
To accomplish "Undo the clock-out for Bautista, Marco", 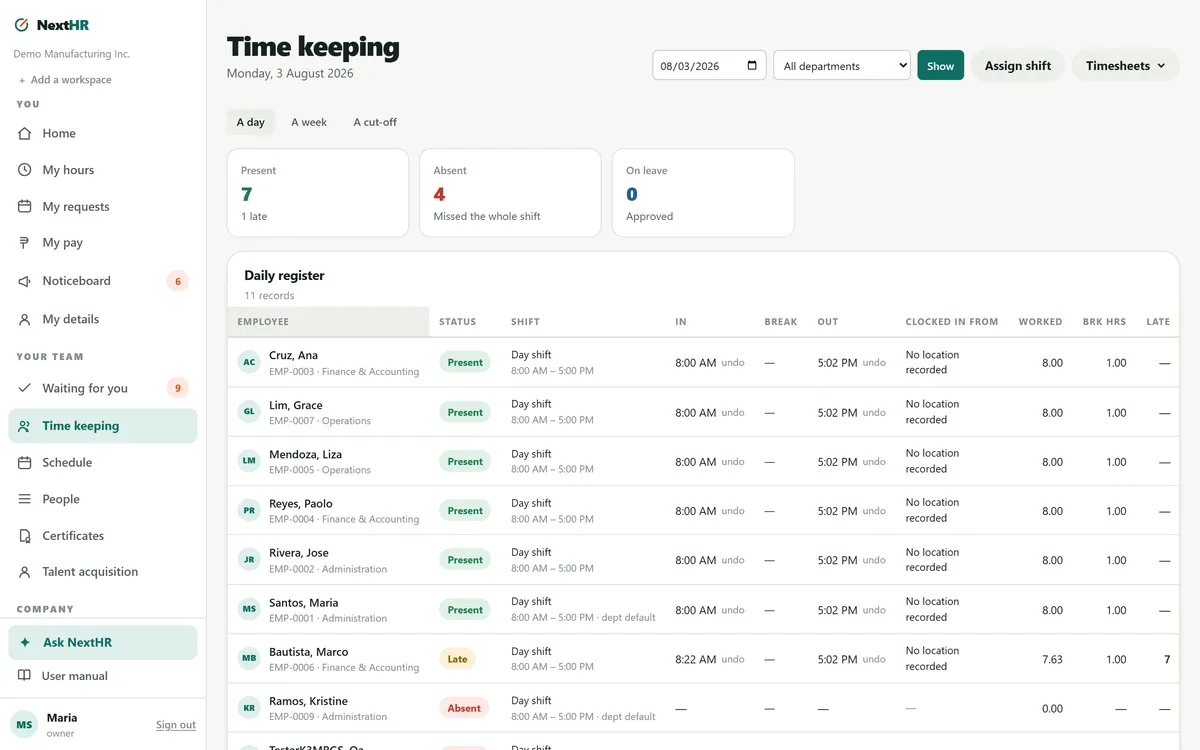I will 874,659.
